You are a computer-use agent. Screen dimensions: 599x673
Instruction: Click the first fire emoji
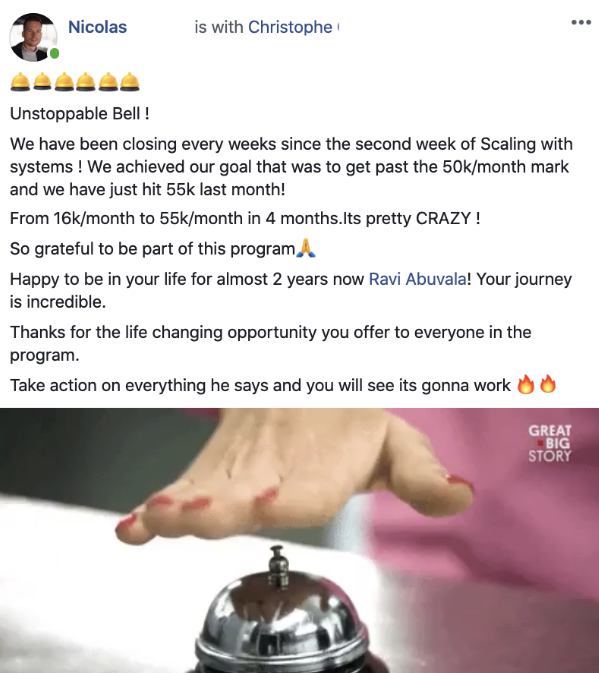coord(526,384)
